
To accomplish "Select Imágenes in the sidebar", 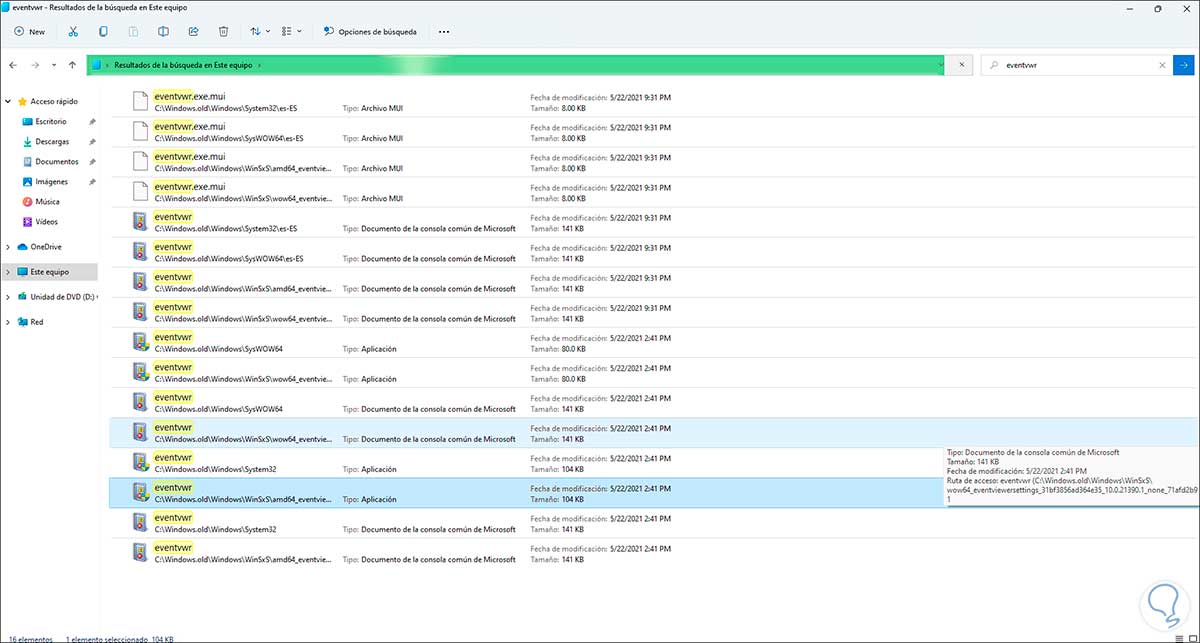I will tap(51, 182).
